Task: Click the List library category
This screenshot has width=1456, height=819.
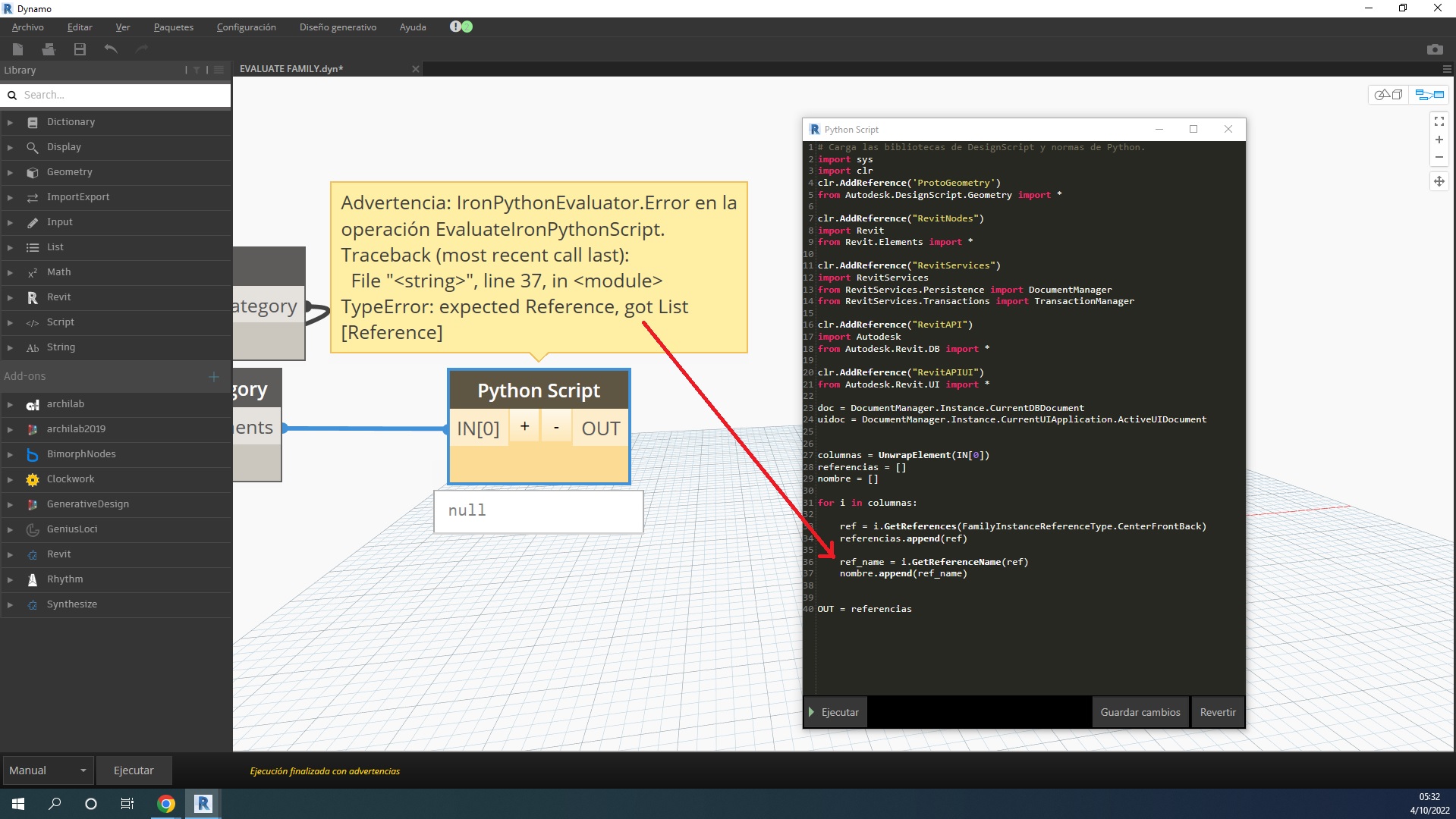Action: point(116,247)
